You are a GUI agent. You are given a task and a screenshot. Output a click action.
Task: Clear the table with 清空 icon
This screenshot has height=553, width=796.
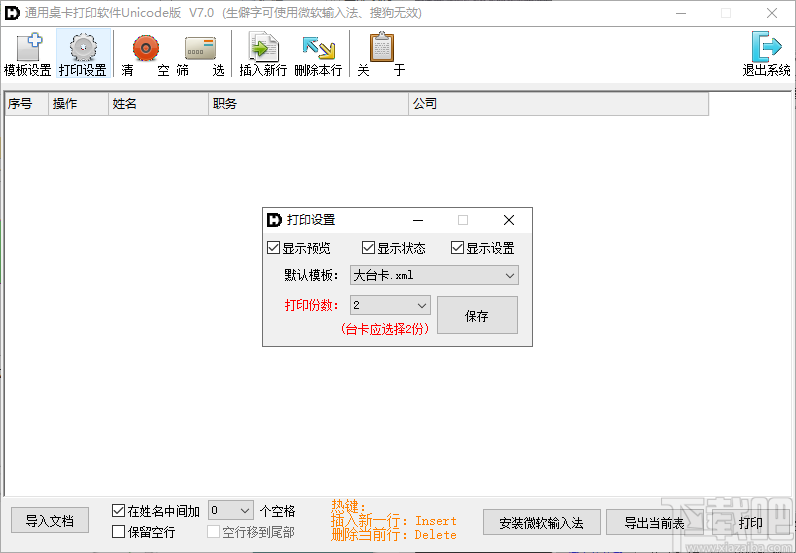[145, 54]
